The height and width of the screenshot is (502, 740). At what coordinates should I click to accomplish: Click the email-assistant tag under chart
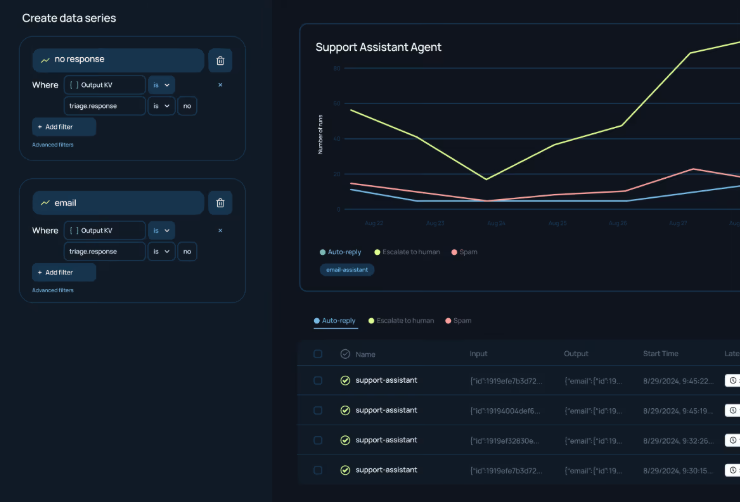tap(347, 270)
